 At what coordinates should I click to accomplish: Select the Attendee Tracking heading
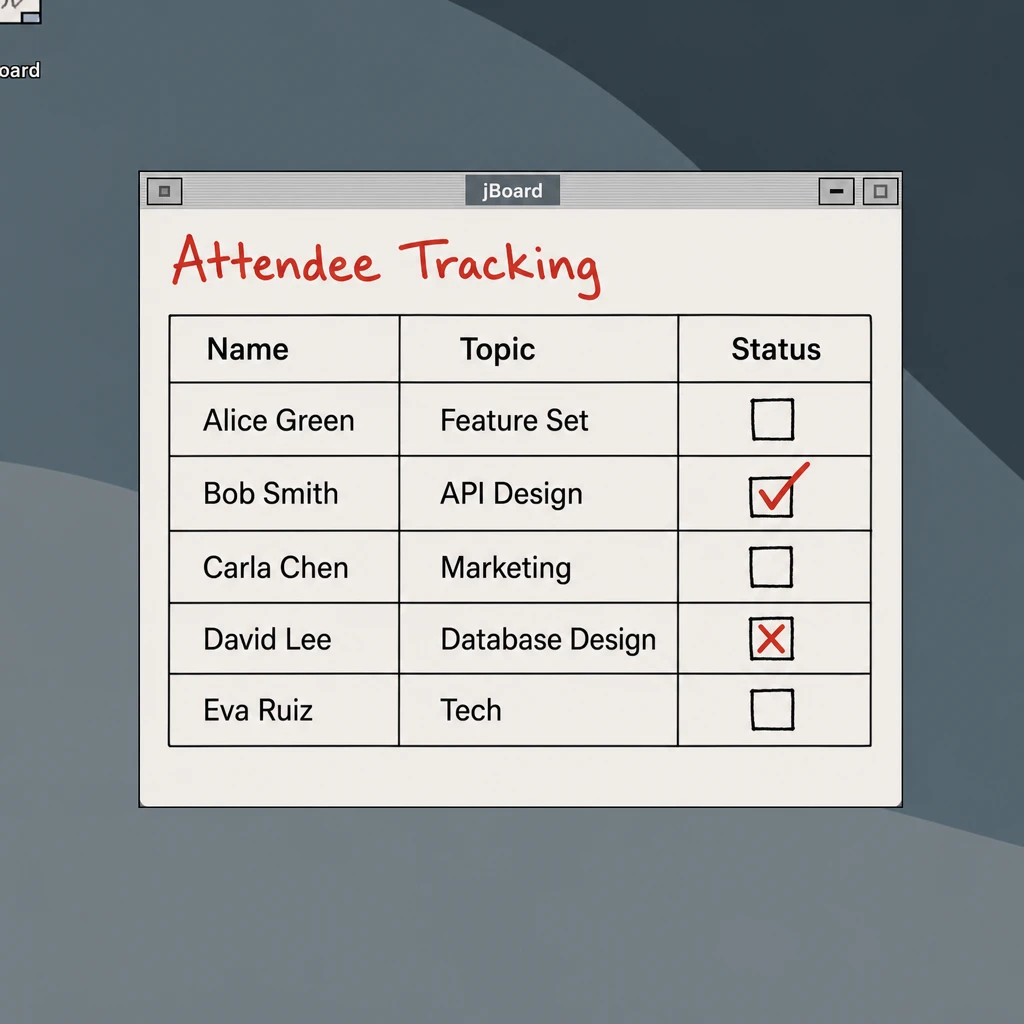(387, 265)
